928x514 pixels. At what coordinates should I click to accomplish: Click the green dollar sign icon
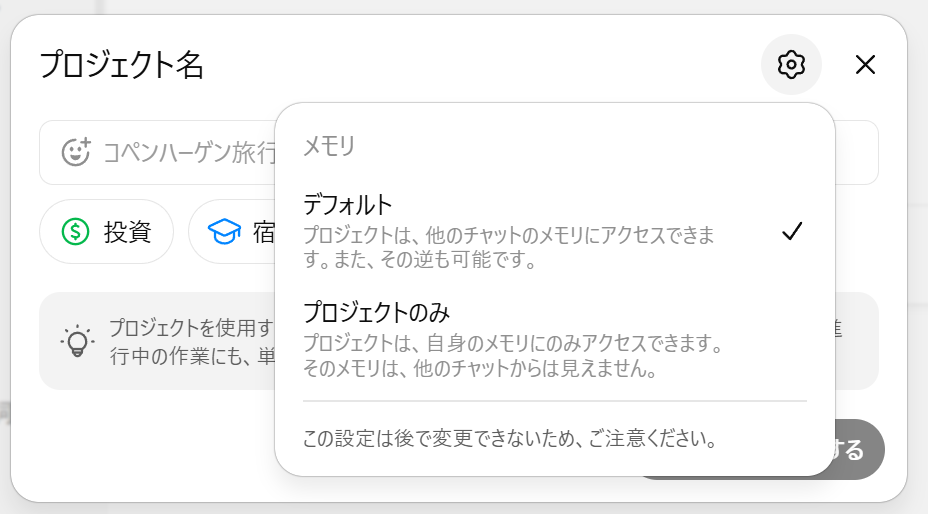pyautogui.click(x=75, y=232)
